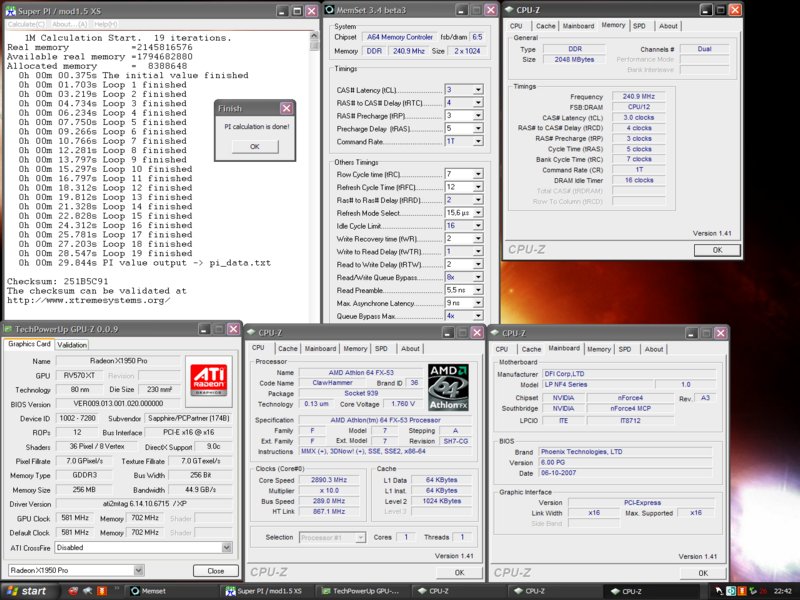The height and width of the screenshot is (600, 800).
Task: Open the Cache tab in the CPU-Z Processor window
Action: (x=287, y=348)
